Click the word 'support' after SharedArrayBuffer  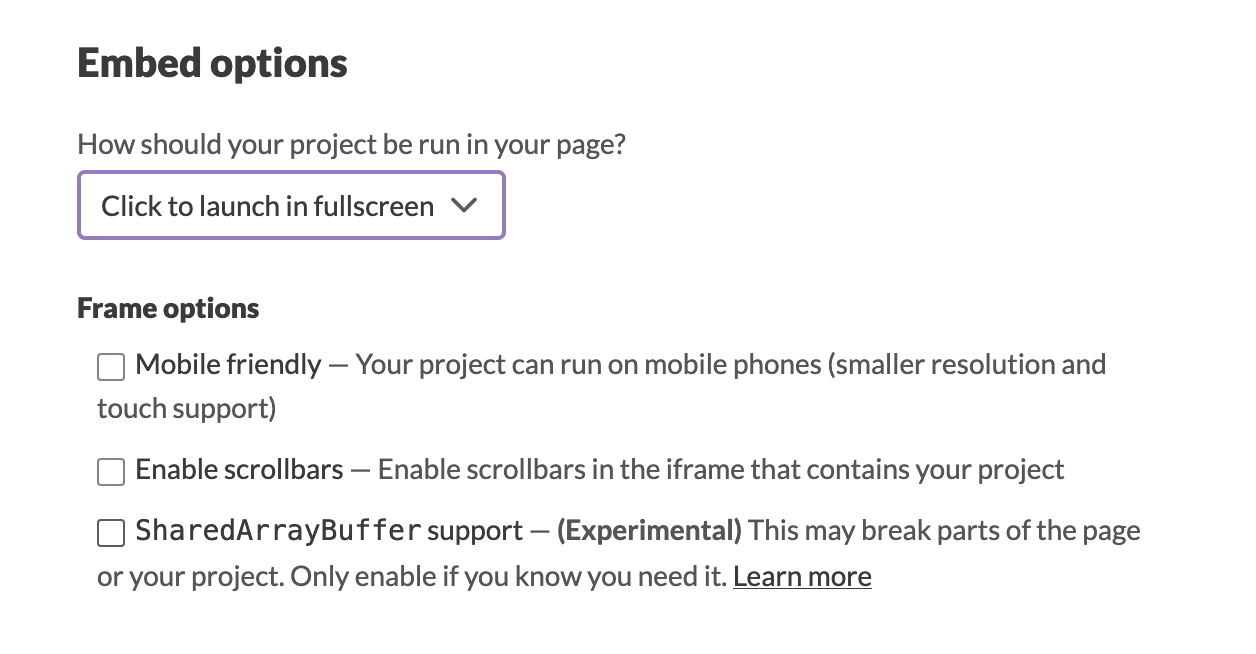tap(474, 530)
